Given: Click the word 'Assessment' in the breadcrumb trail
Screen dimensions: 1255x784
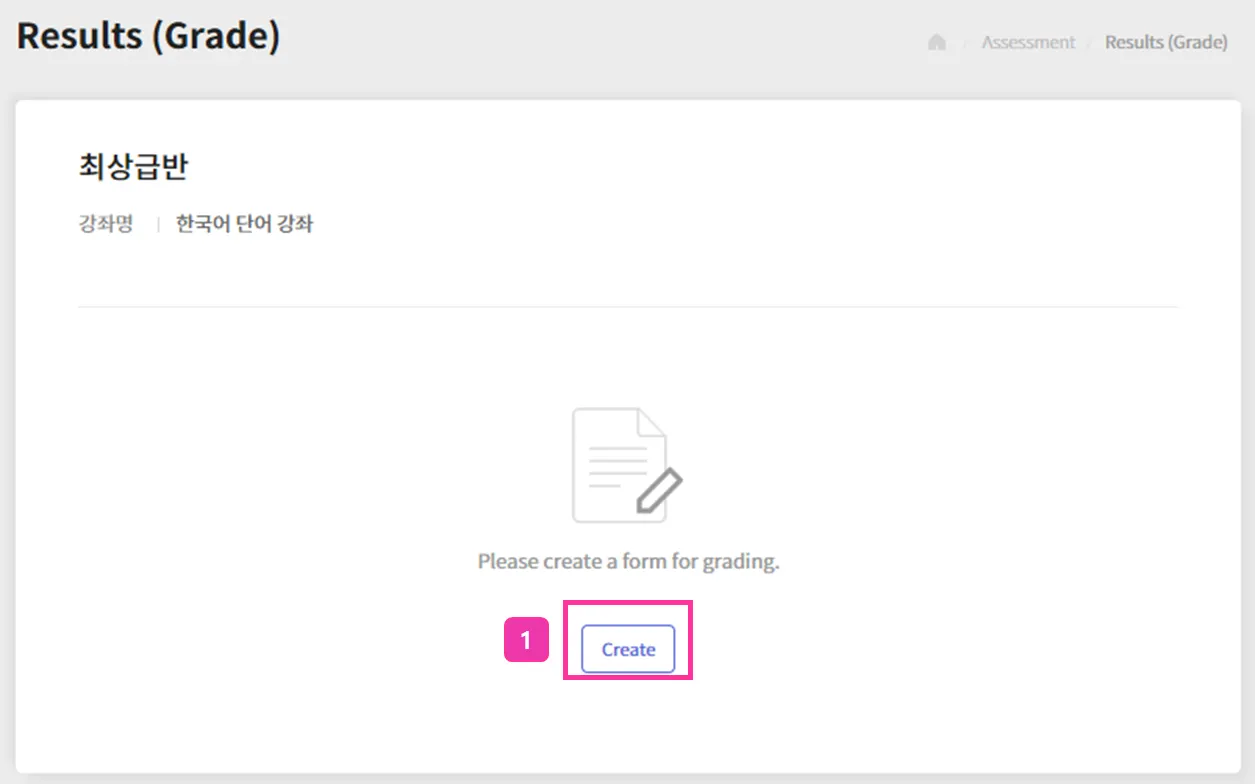Looking at the screenshot, I should pos(1028,42).
